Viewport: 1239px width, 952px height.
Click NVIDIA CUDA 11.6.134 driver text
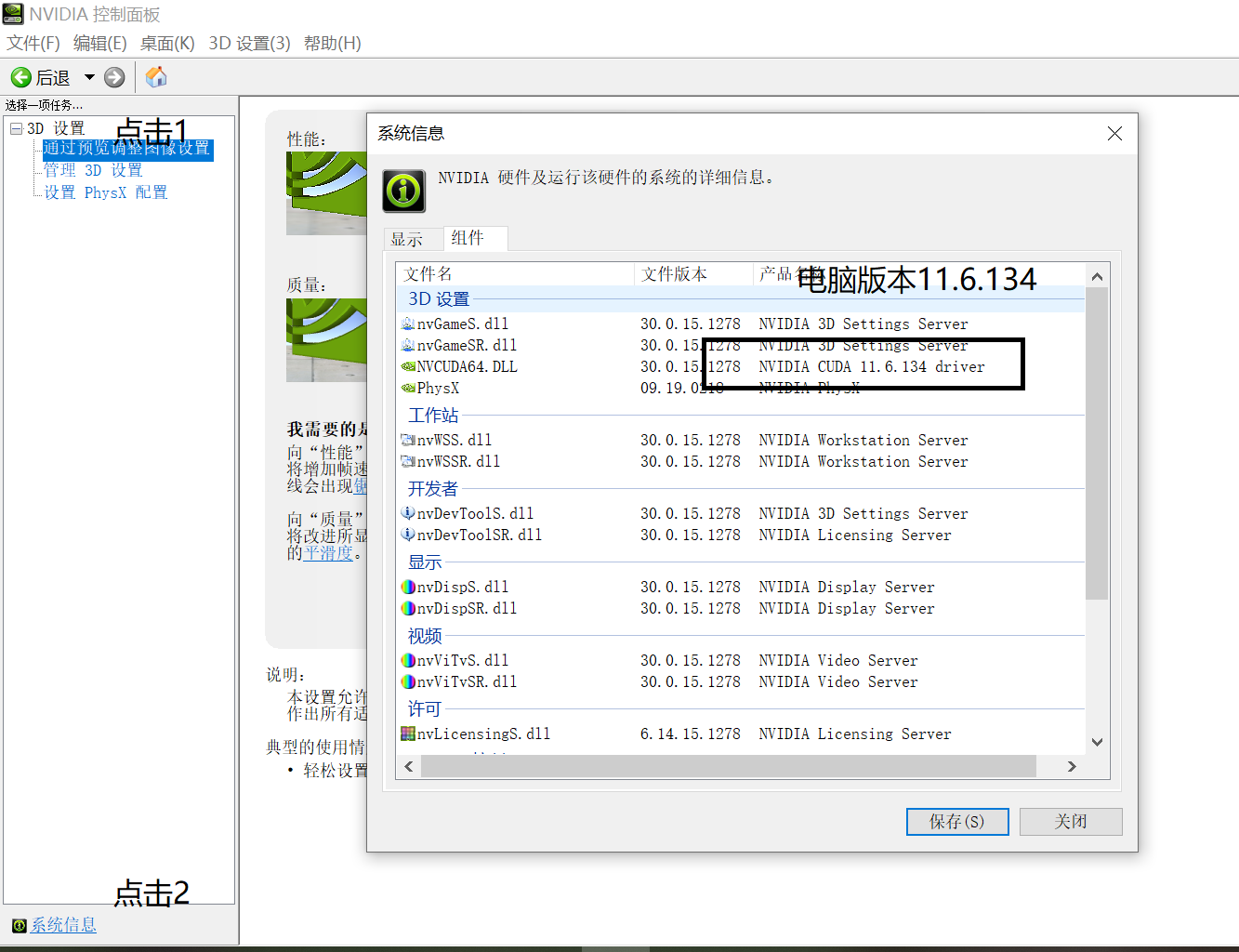point(872,367)
